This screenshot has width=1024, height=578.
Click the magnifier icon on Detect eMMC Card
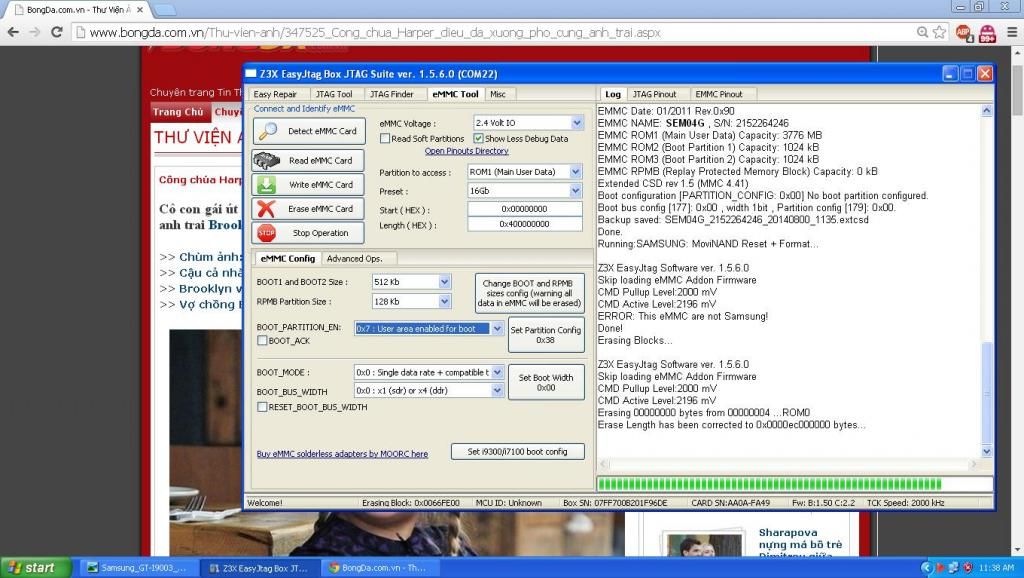coord(268,131)
